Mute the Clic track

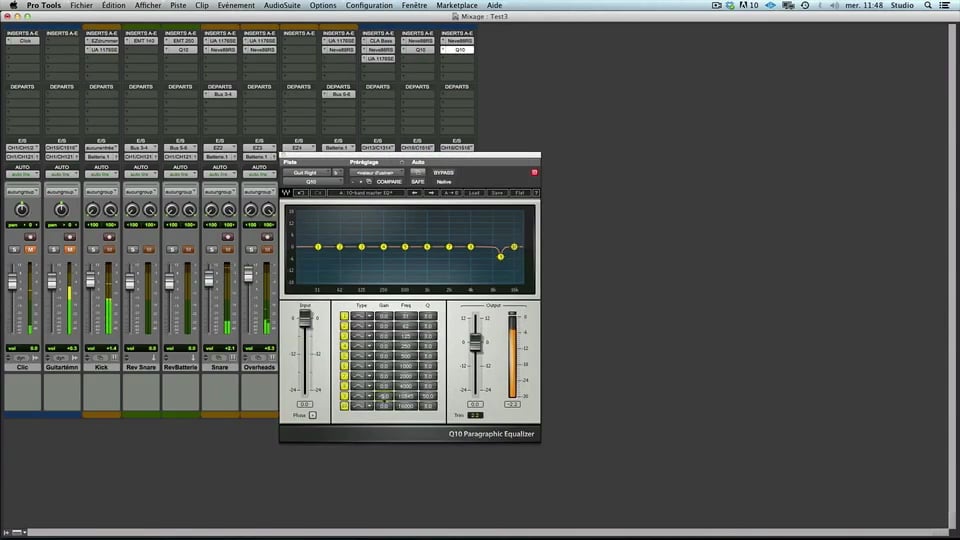point(30,249)
